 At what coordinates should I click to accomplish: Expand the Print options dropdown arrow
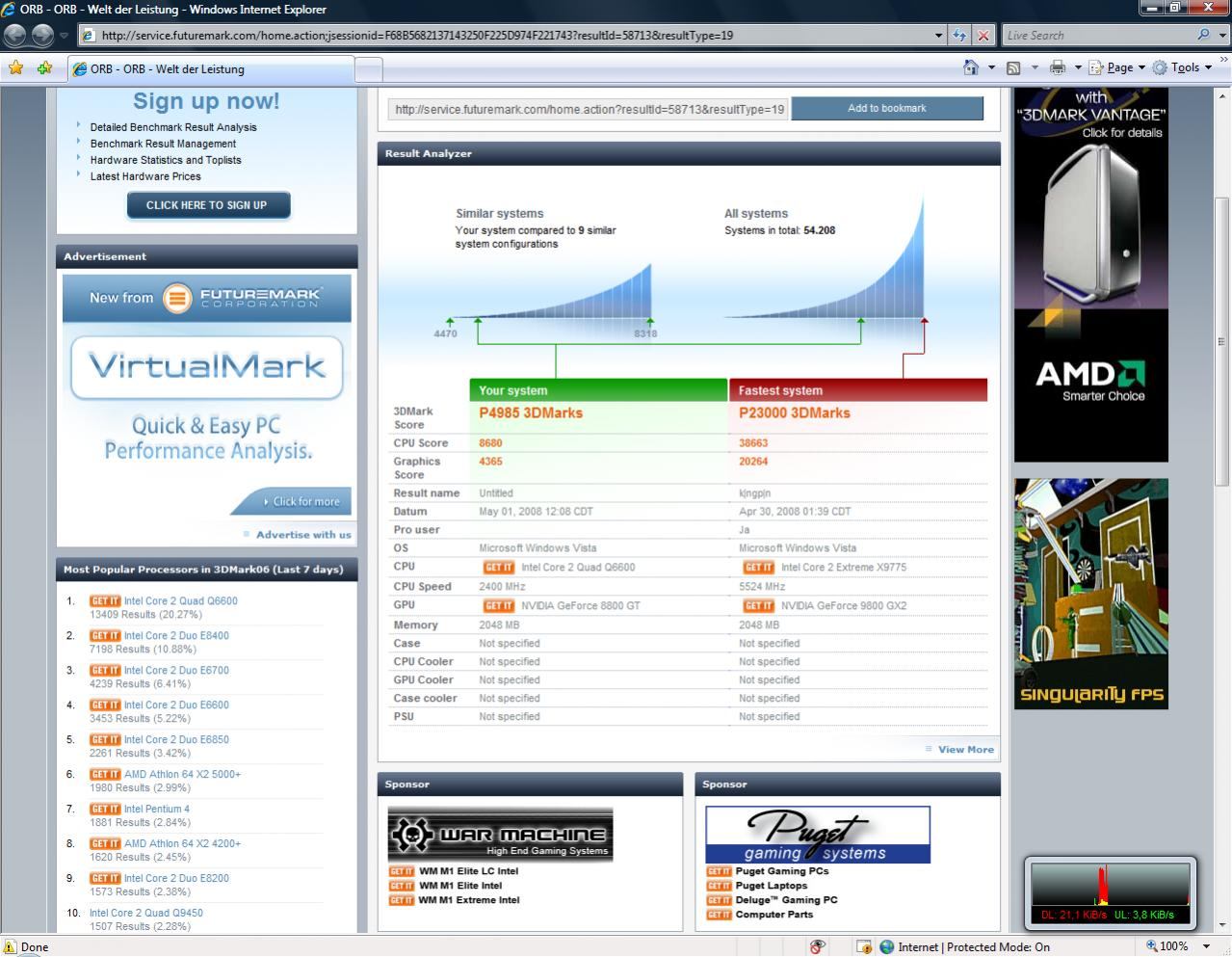pos(1078,67)
